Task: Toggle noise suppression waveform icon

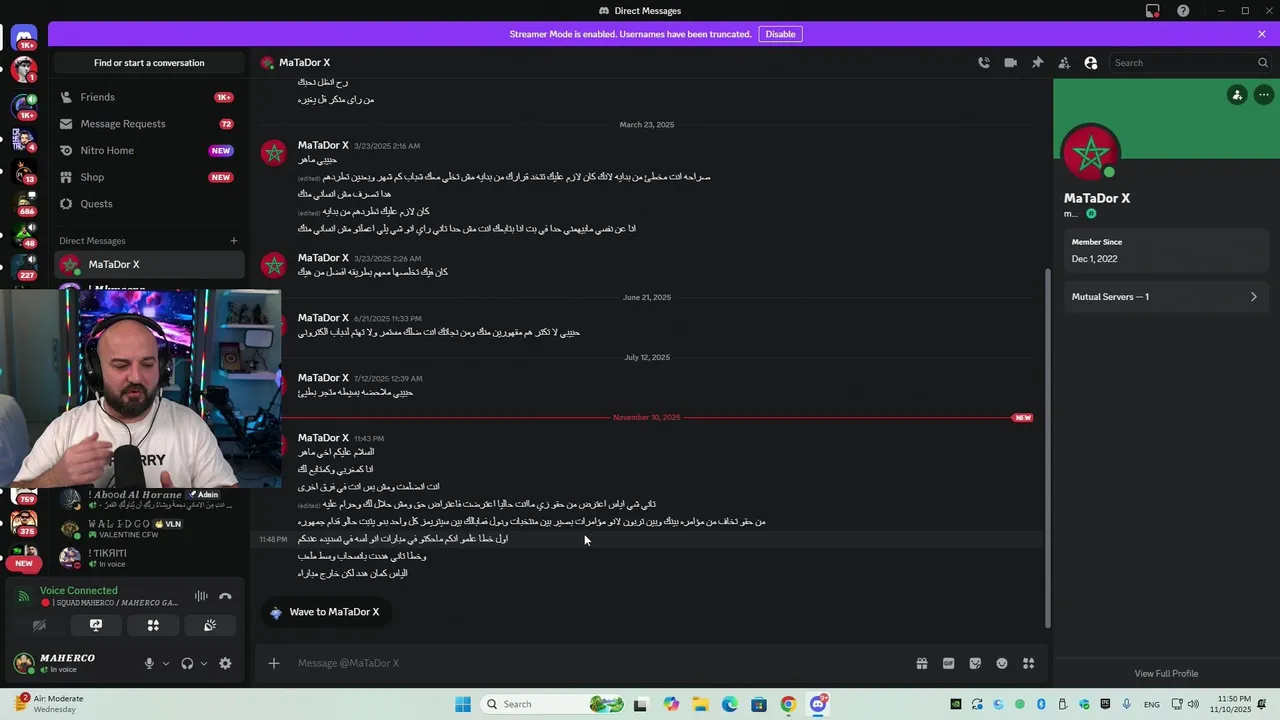Action: 201,596
